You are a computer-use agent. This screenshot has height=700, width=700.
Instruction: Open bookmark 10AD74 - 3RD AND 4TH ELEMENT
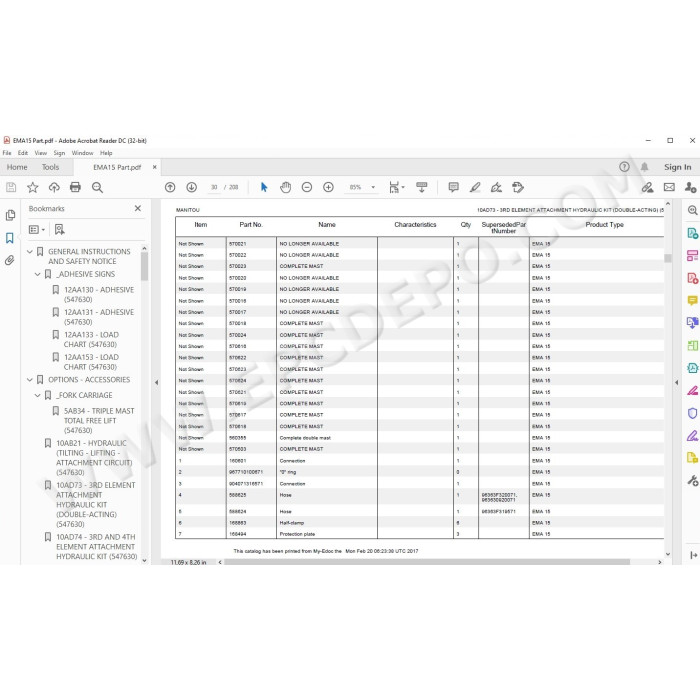(x=96, y=547)
